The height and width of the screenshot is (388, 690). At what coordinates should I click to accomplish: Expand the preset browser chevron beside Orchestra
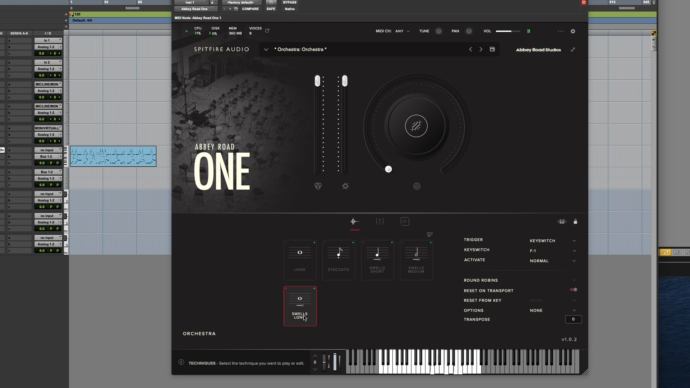coord(266,50)
